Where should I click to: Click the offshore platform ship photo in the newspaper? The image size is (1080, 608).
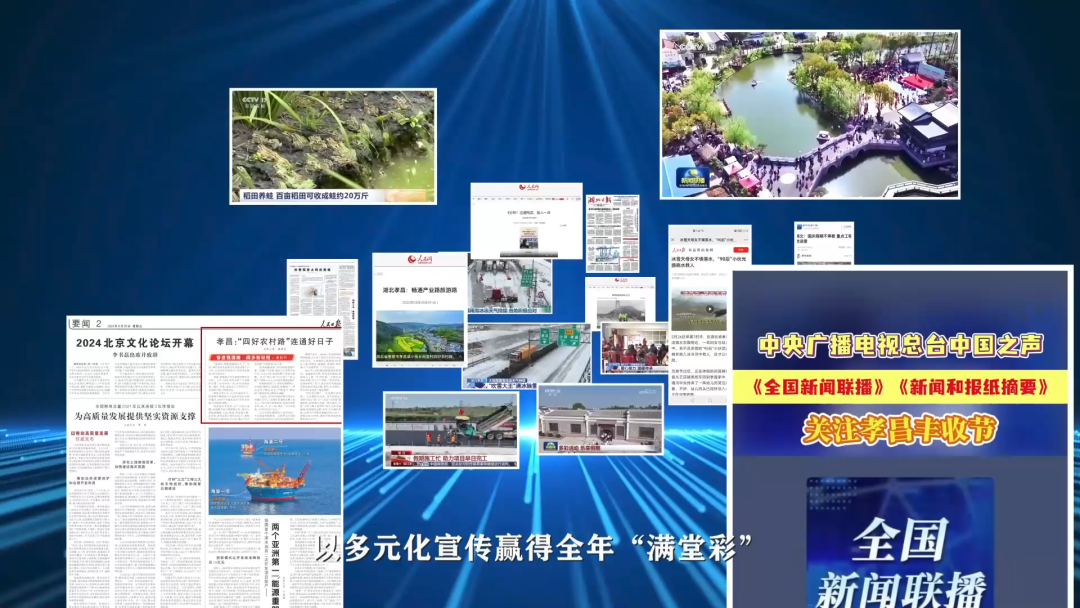[275, 471]
